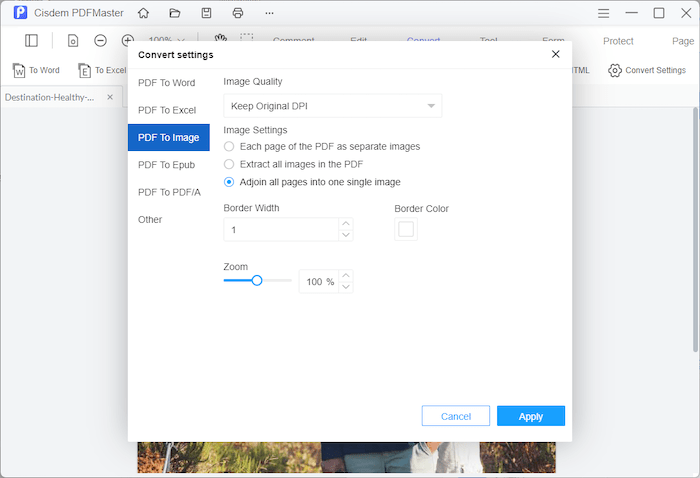The width and height of the screenshot is (700, 478).
Task: Select Adjoin all pages into one image
Action: point(229,182)
